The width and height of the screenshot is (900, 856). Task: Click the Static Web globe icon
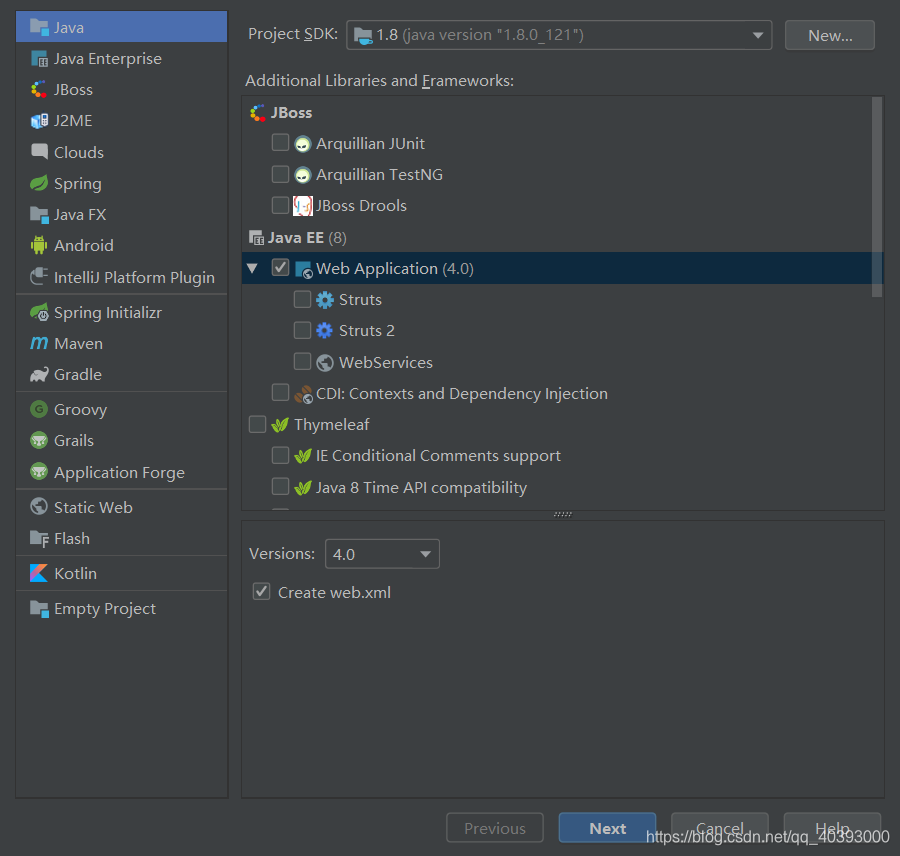39,507
